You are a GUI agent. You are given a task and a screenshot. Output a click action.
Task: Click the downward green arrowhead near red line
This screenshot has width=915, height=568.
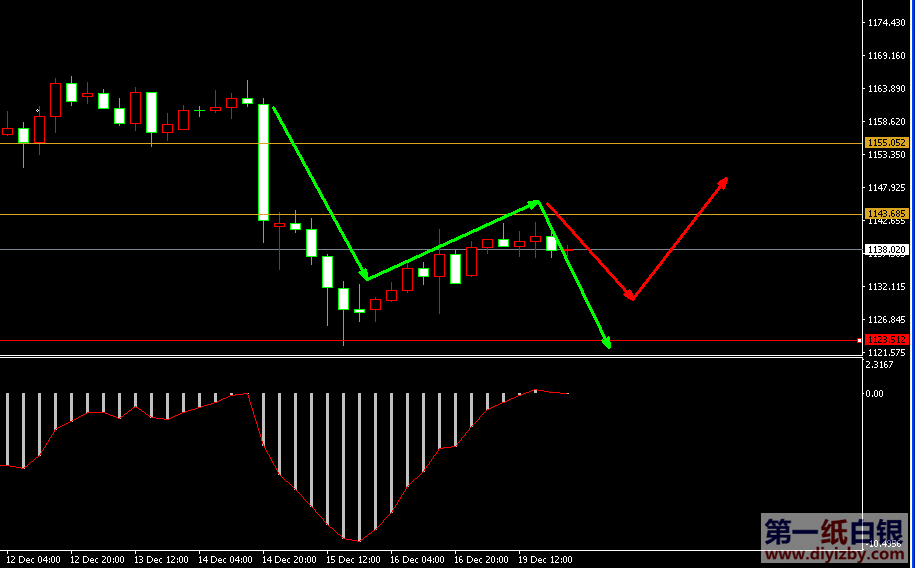(606, 344)
